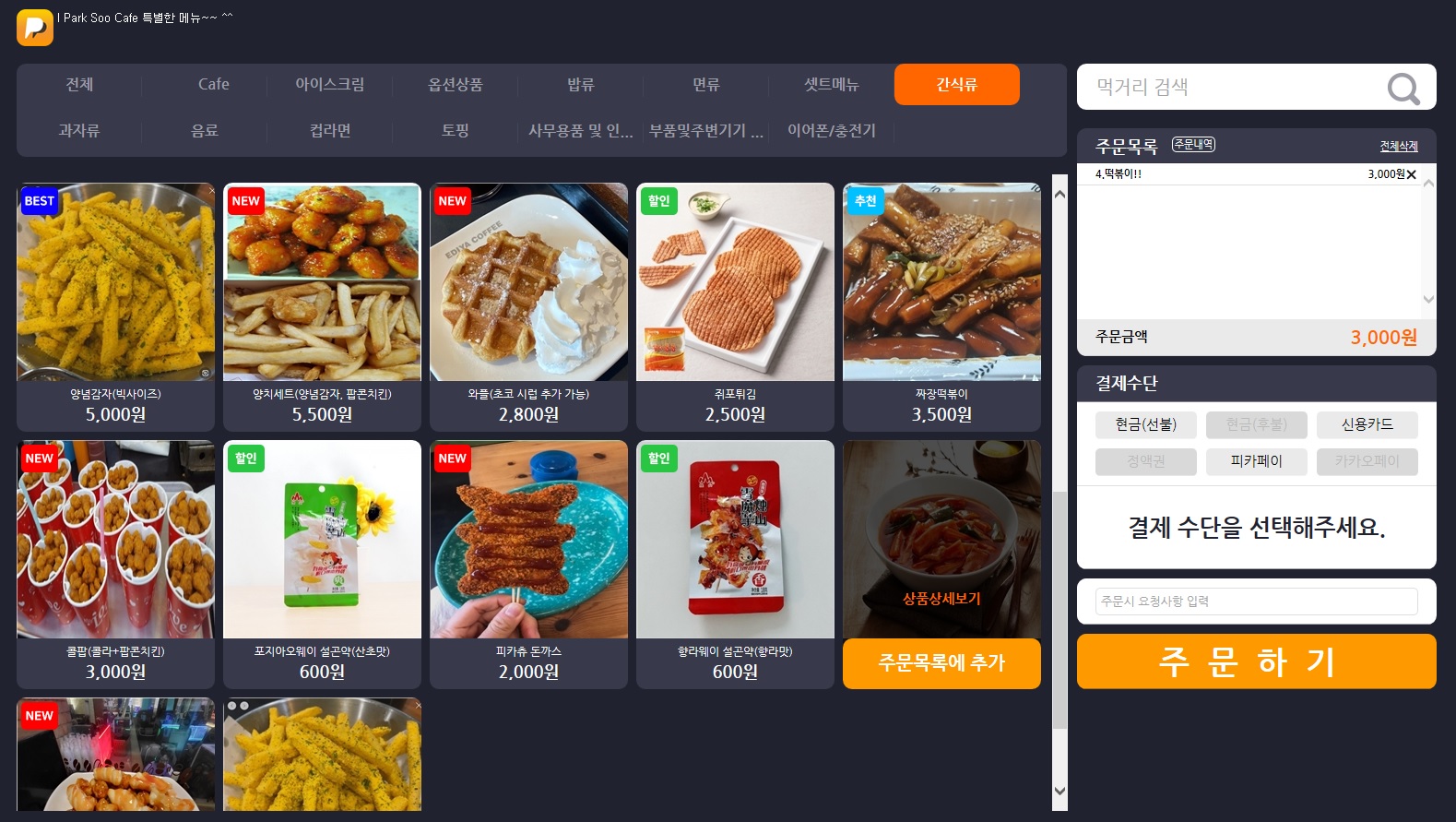Select 피카페이 payment method
The image size is (1456, 822).
coord(1257,461)
